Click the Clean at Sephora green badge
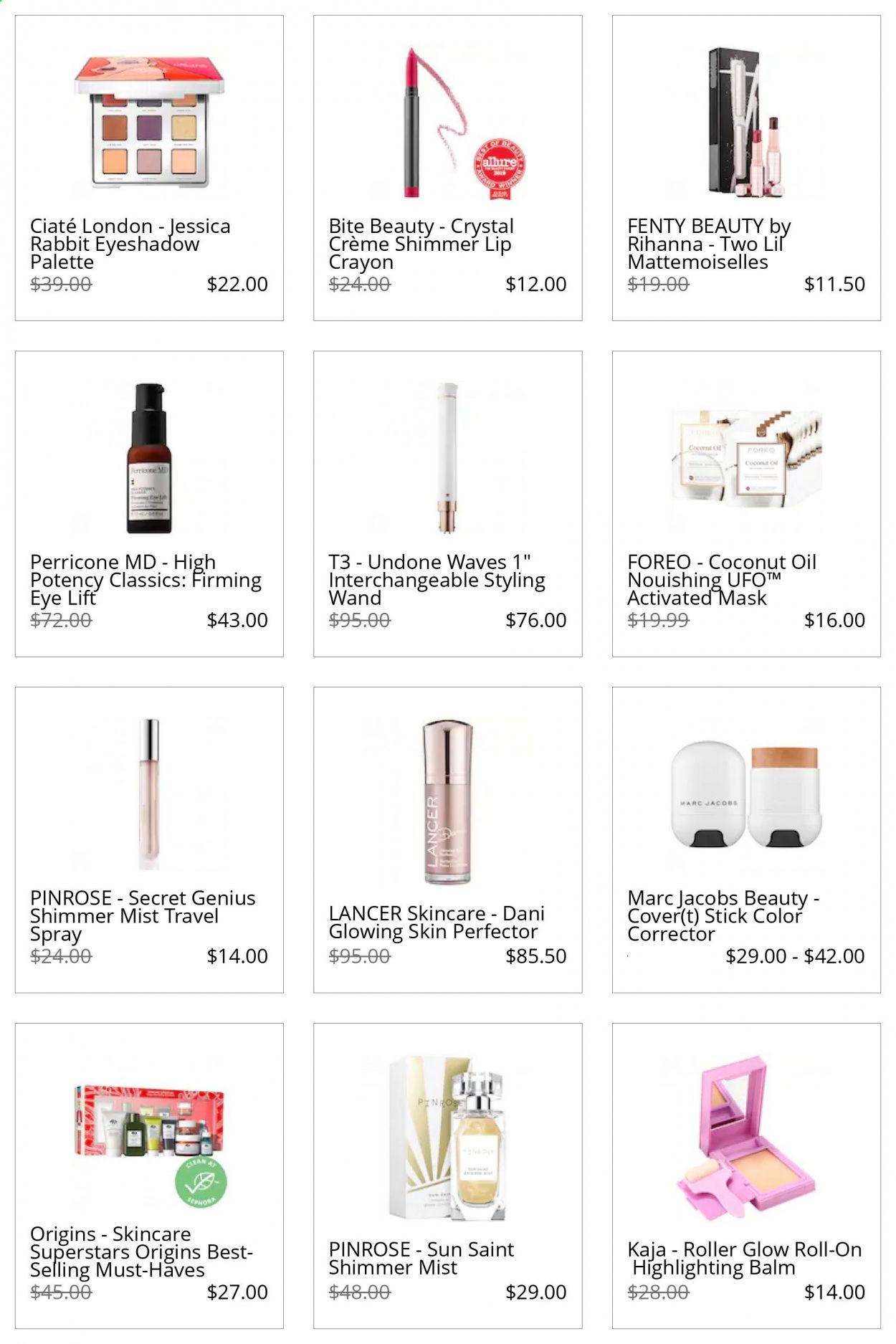 pyautogui.click(x=201, y=1181)
